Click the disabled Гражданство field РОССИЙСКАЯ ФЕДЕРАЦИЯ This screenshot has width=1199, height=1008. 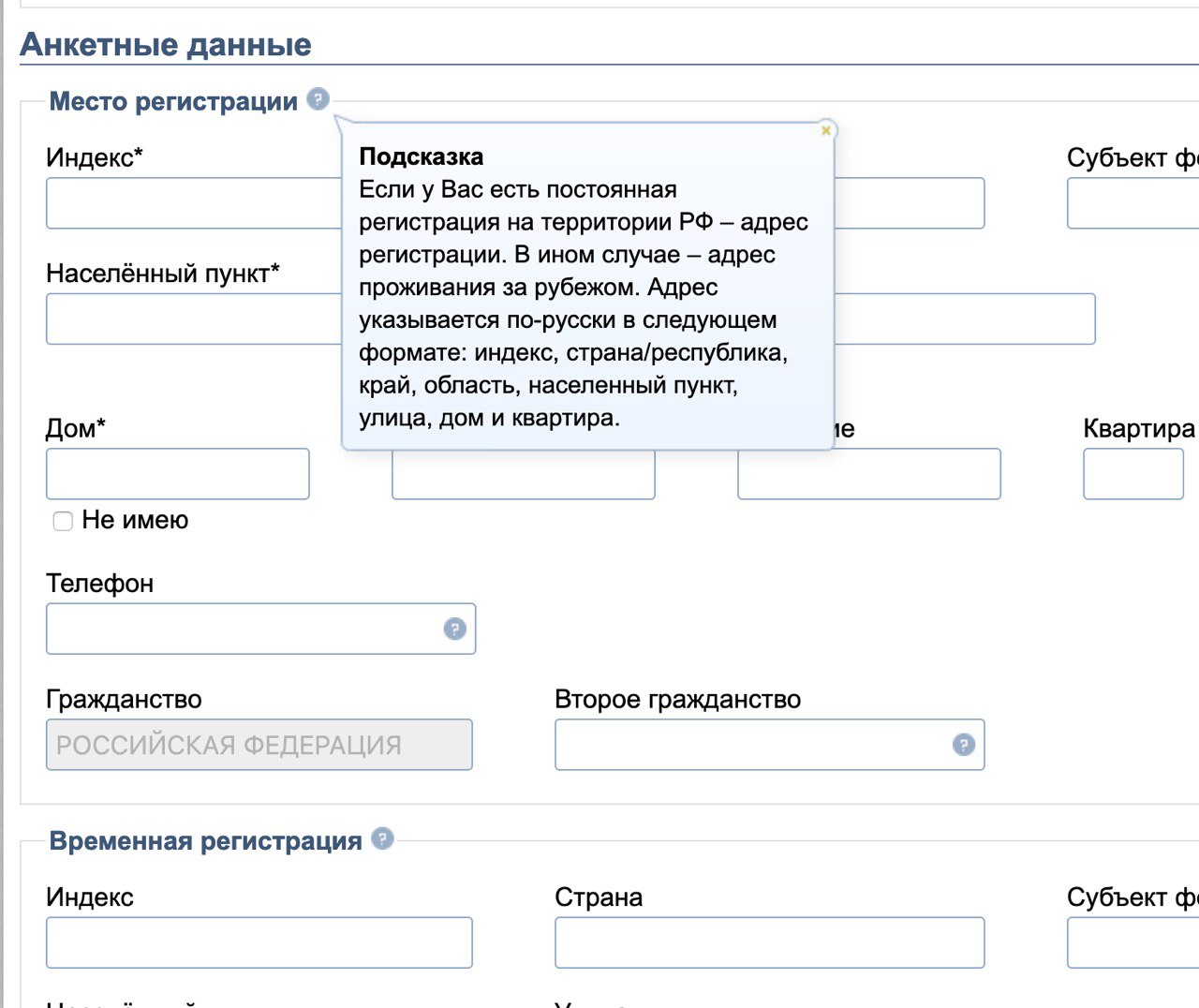pos(259,745)
